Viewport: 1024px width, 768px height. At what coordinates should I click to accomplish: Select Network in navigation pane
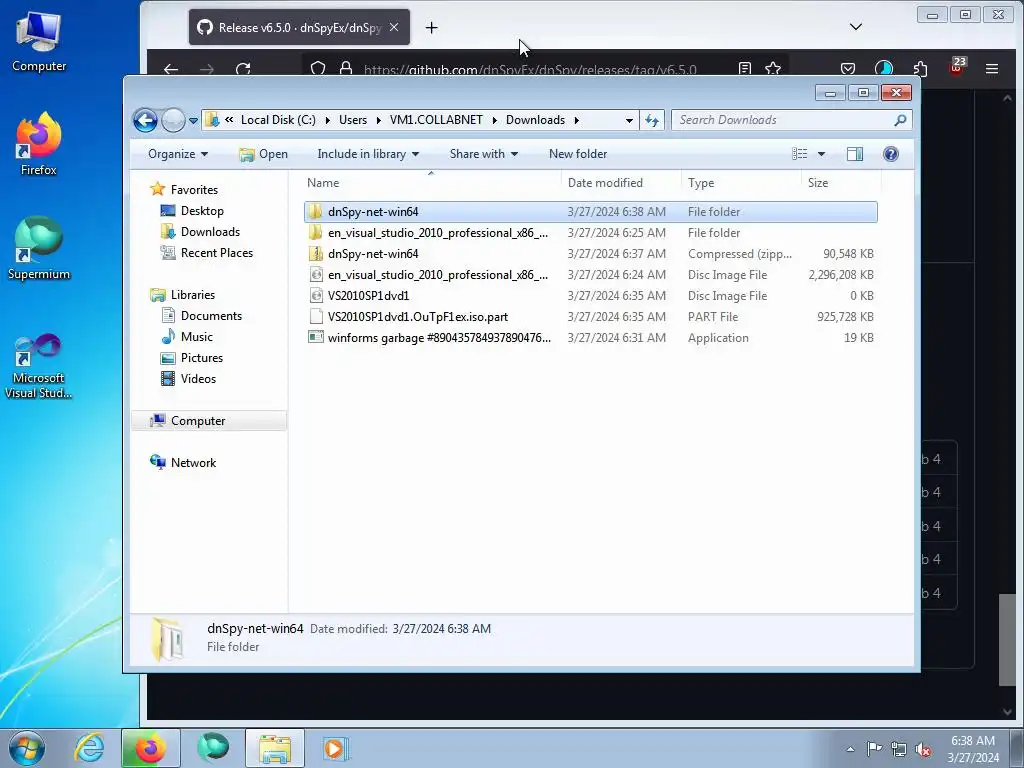[193, 463]
